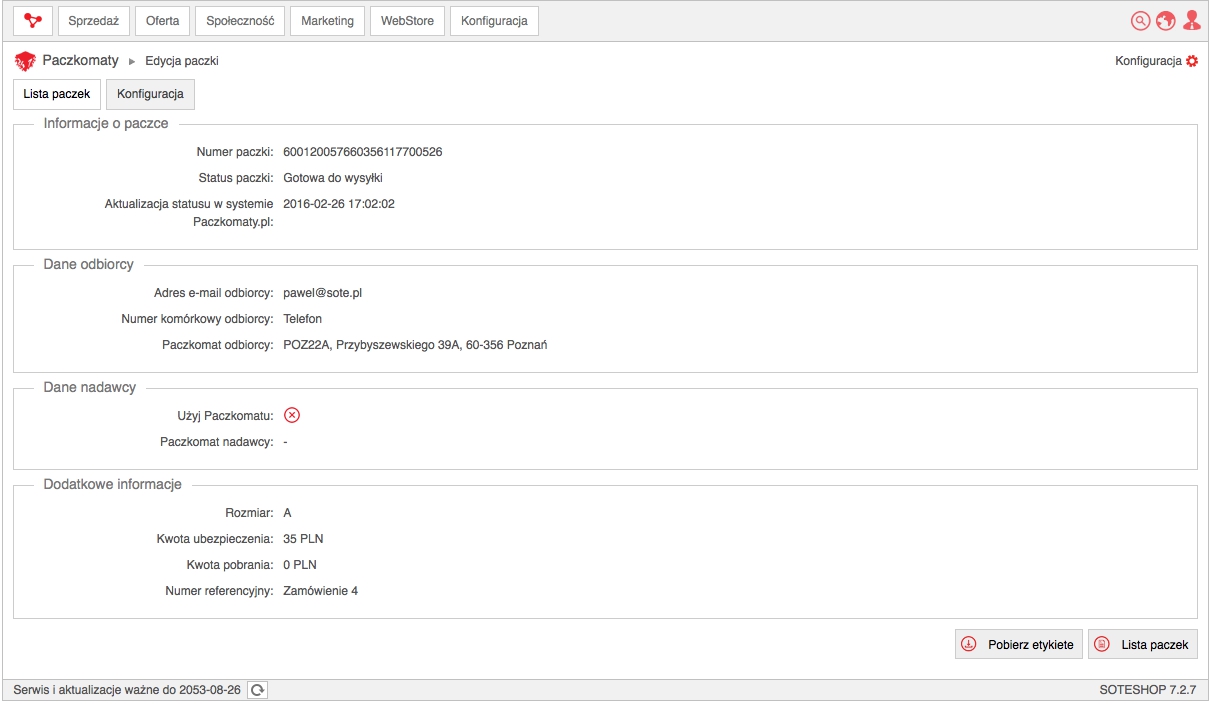1210x704 pixels.
Task: Click the Paczkomaty breadcrumb link
Action: 80,61
